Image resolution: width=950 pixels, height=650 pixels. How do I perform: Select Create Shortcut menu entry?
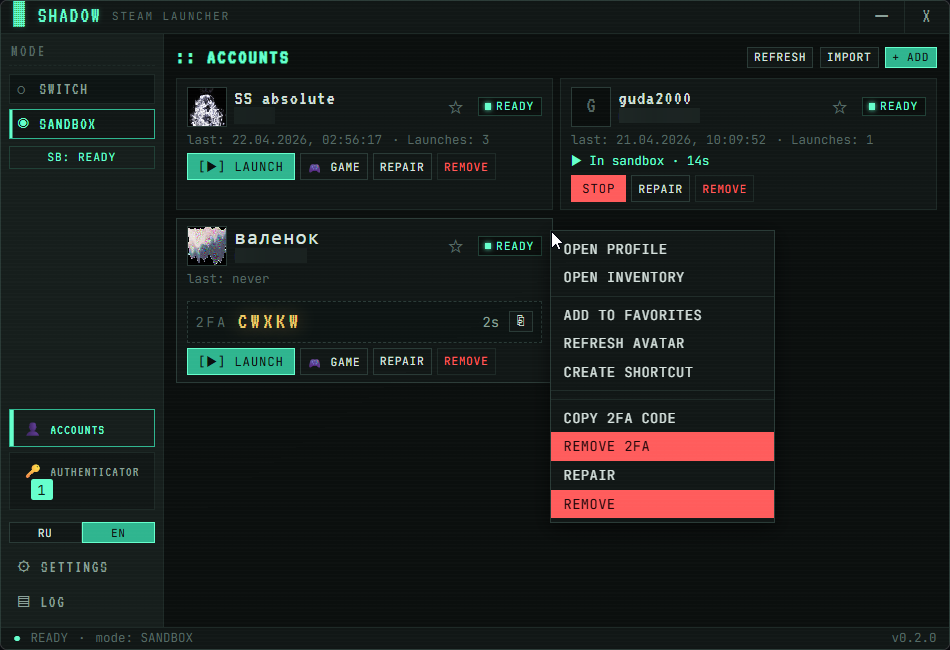click(662, 372)
